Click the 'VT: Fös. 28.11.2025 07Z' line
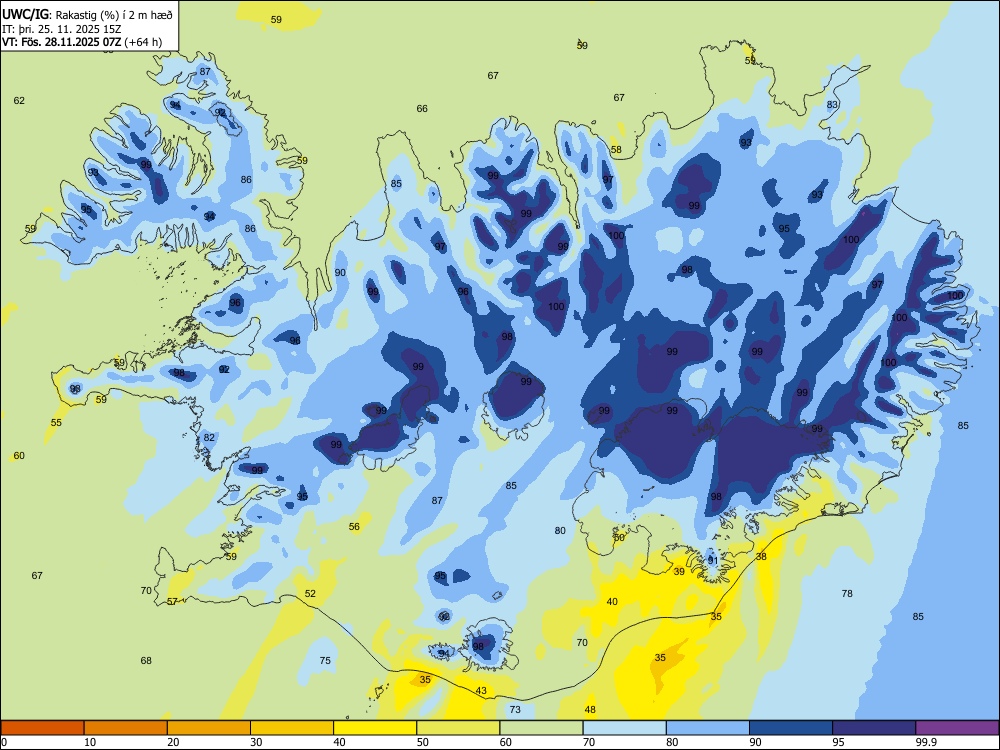 pos(61,42)
